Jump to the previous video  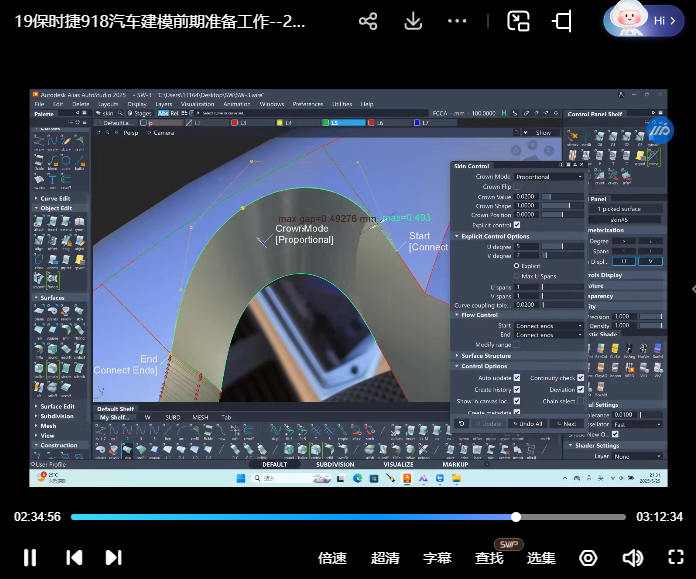coord(73,558)
